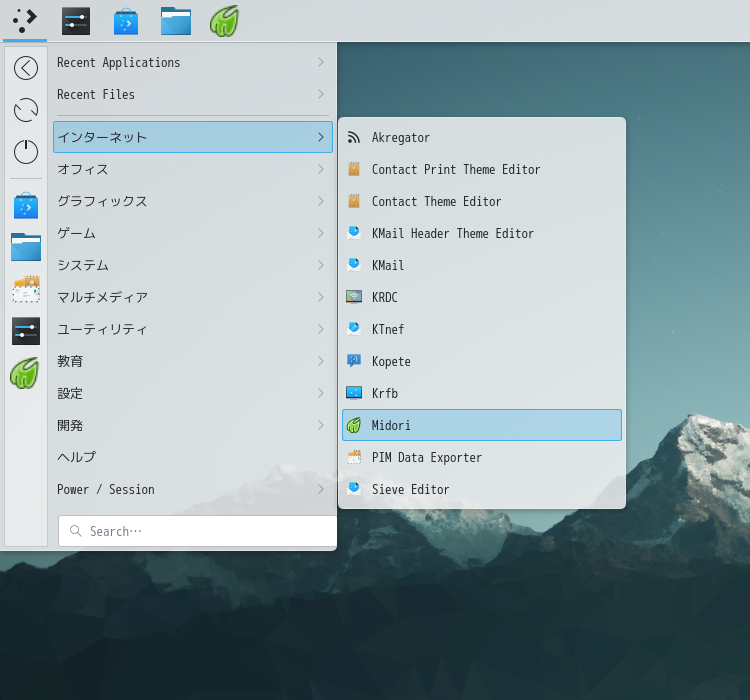Click the log out arrow icon in sidebar
Screen dimensions: 750x700
(26, 68)
